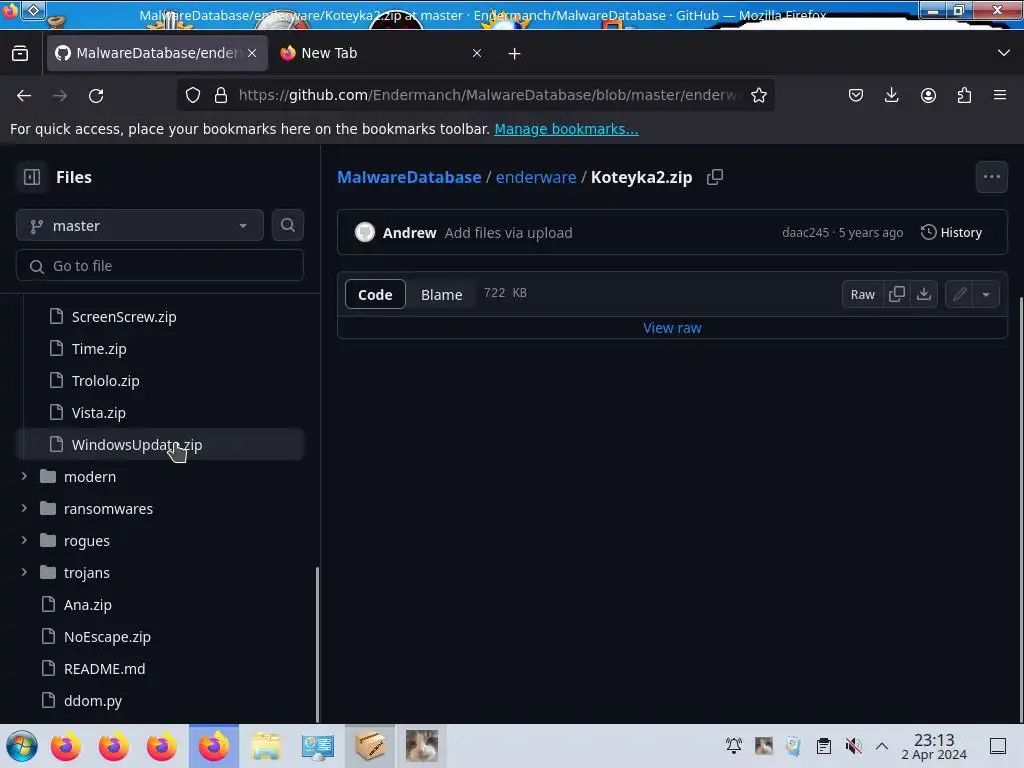Open the Save to Pocket icon
Screen dimensions: 1024x768
(x=856, y=95)
